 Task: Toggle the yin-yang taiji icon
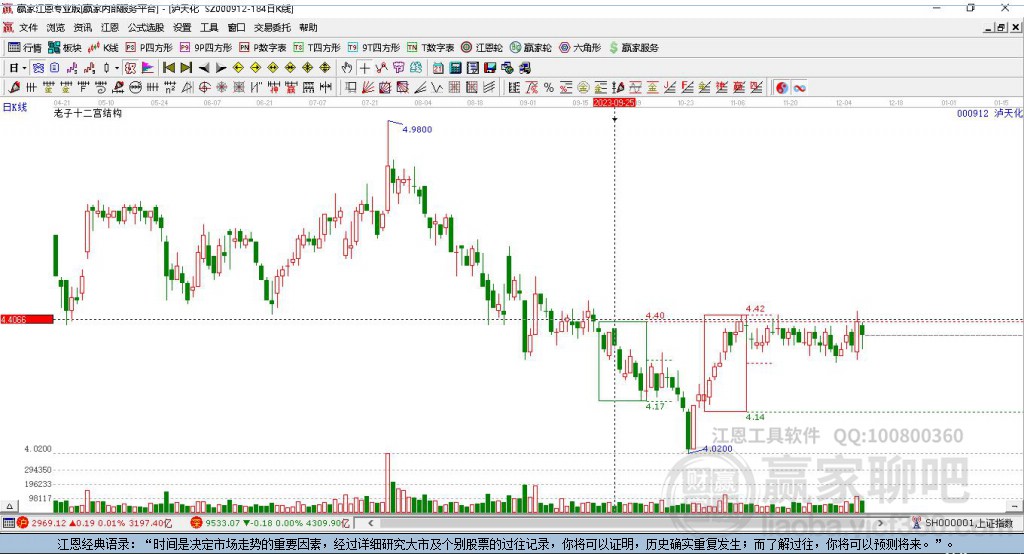point(782,88)
